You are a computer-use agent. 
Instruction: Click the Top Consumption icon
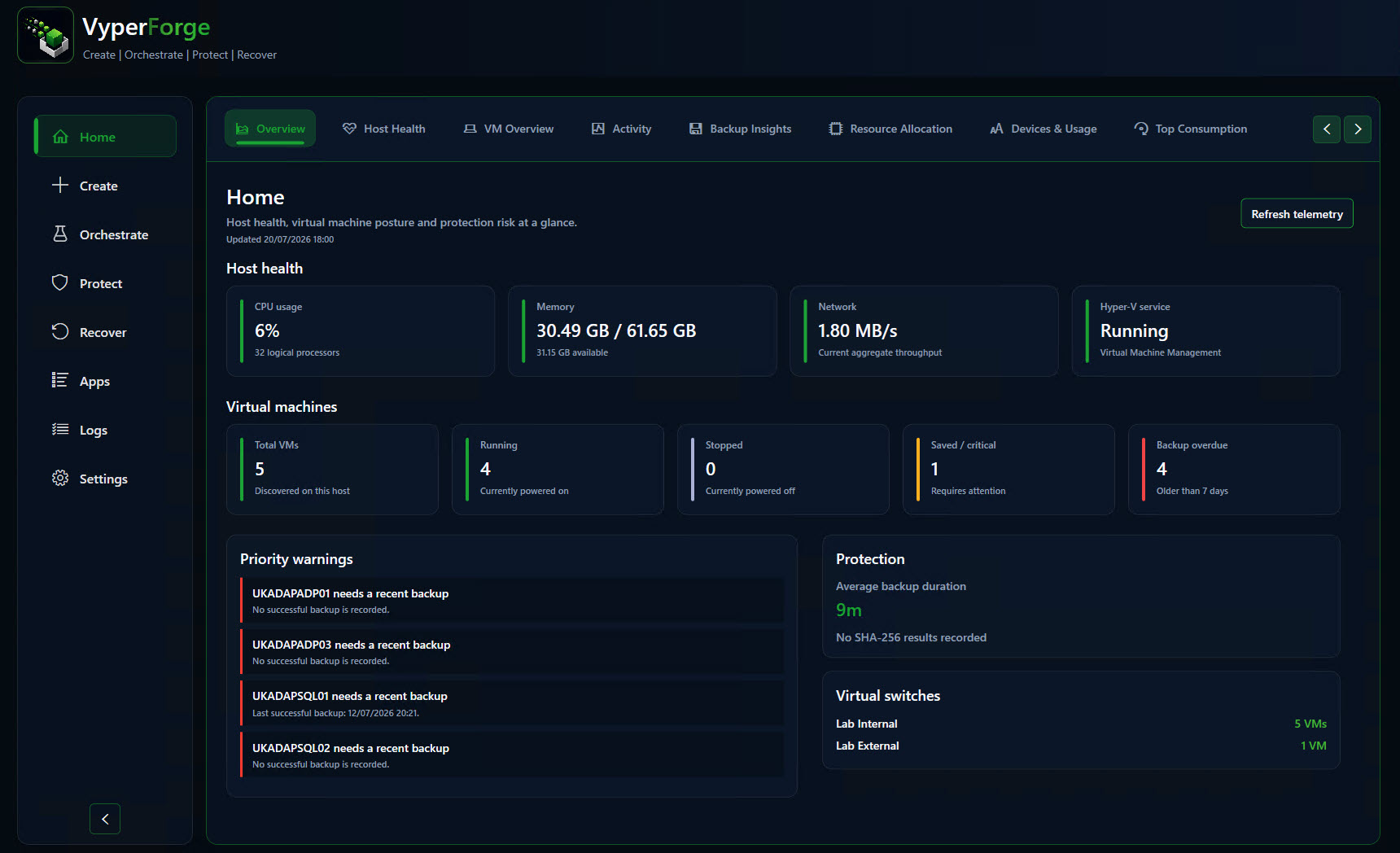tap(1141, 129)
